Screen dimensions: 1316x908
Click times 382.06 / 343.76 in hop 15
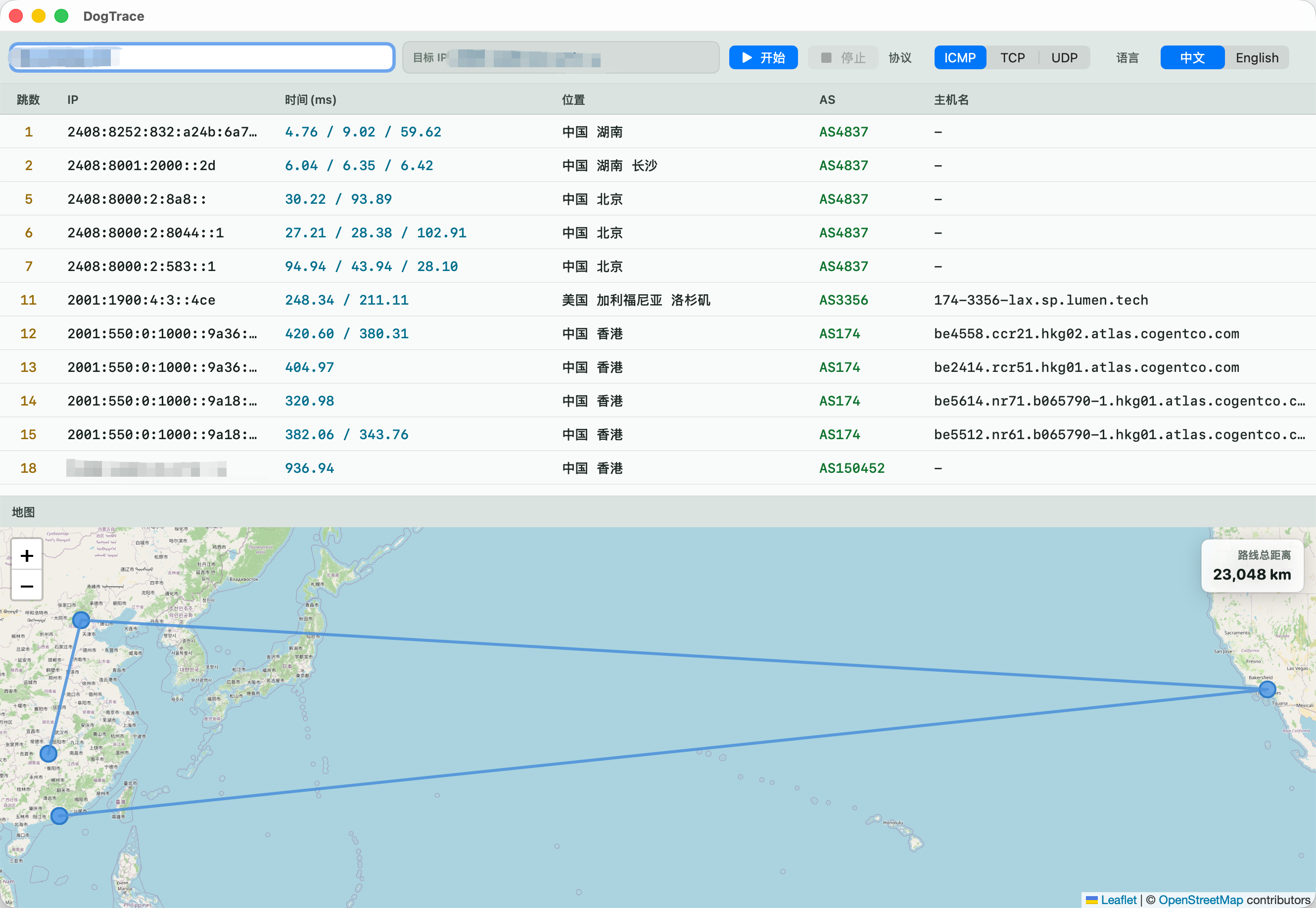pyautogui.click(x=347, y=434)
